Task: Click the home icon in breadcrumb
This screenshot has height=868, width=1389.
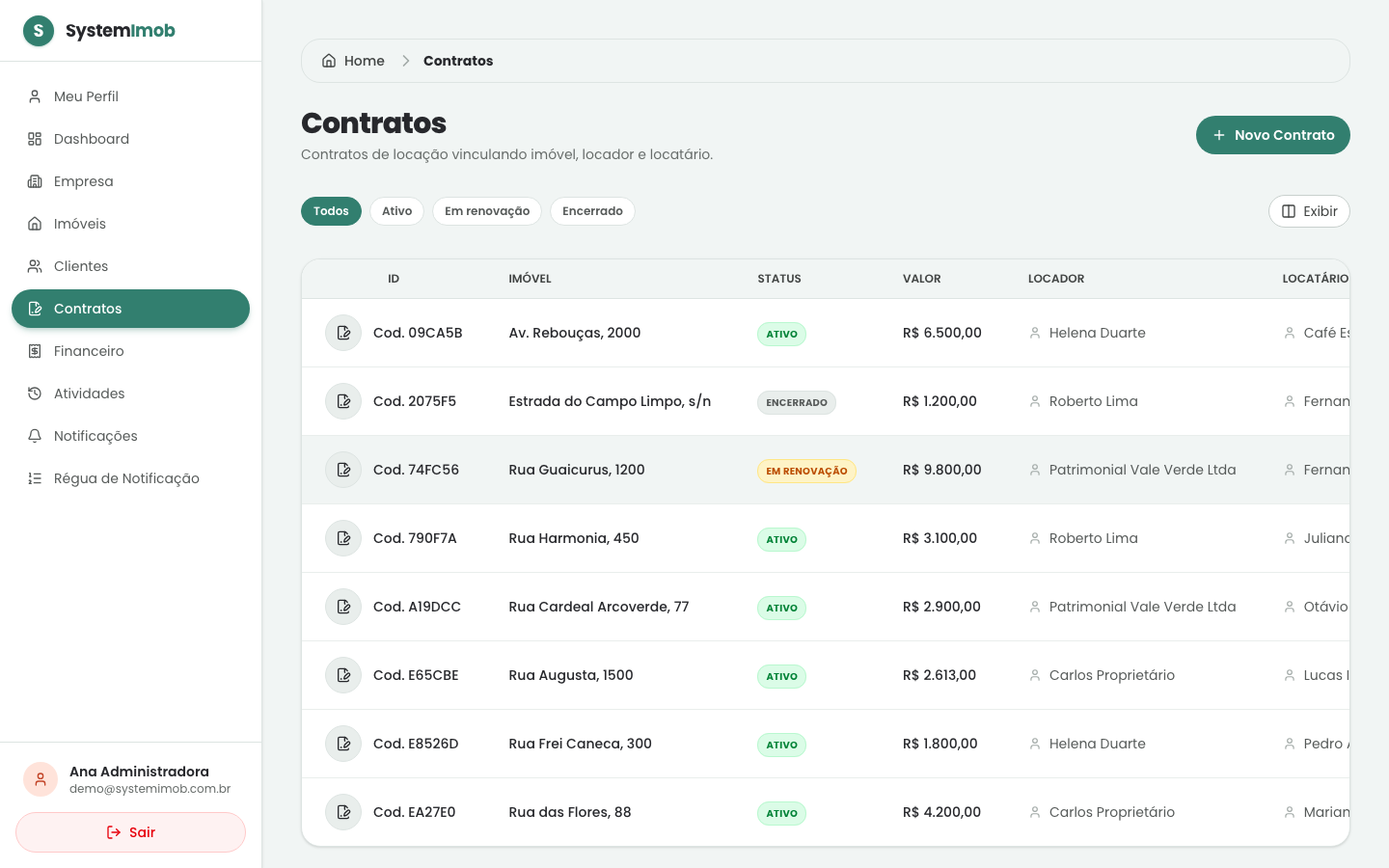Action: tap(329, 61)
